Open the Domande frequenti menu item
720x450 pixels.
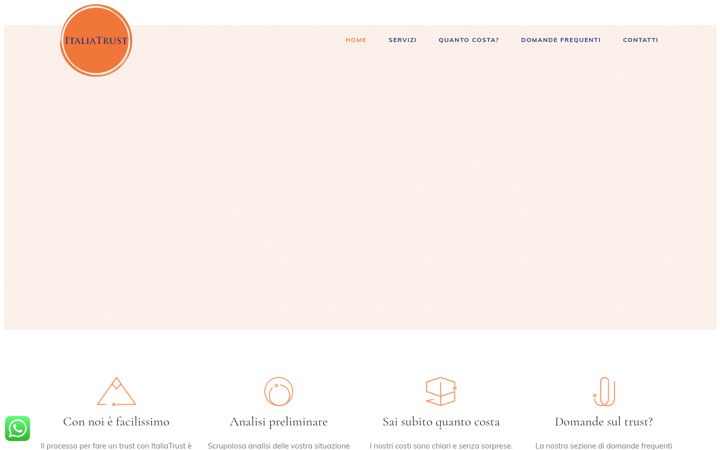pyautogui.click(x=561, y=40)
